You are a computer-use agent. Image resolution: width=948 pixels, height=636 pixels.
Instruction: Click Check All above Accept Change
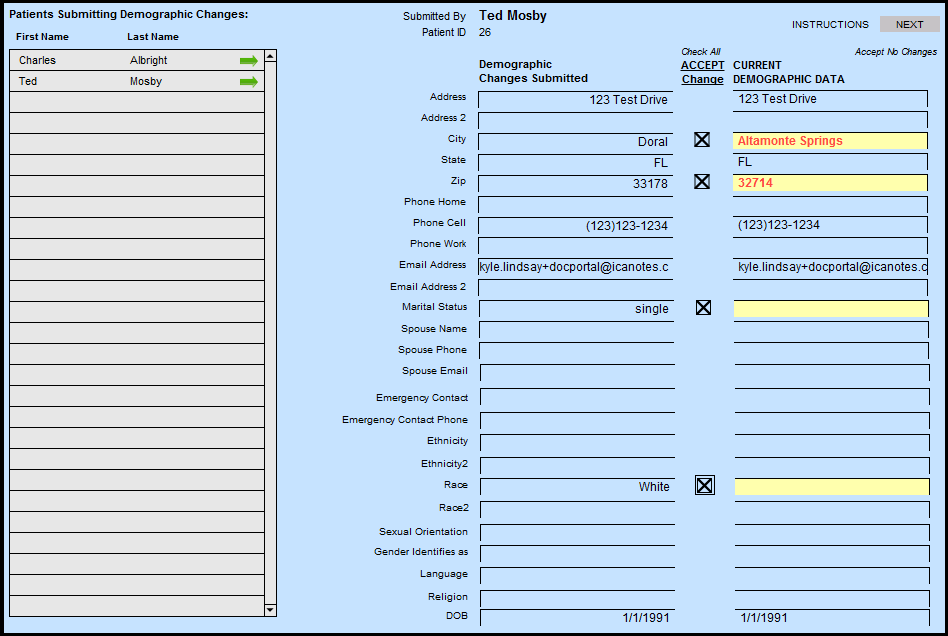[701, 52]
